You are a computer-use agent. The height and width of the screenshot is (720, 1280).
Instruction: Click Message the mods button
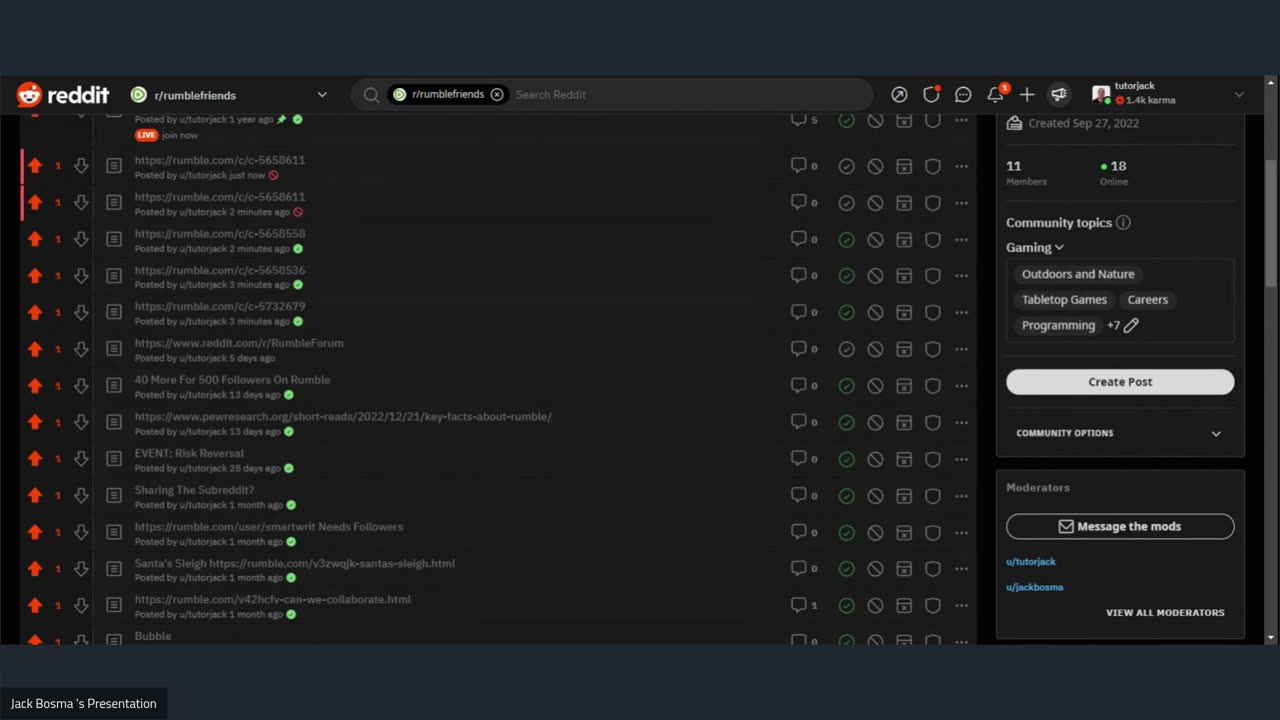[x=1120, y=526]
